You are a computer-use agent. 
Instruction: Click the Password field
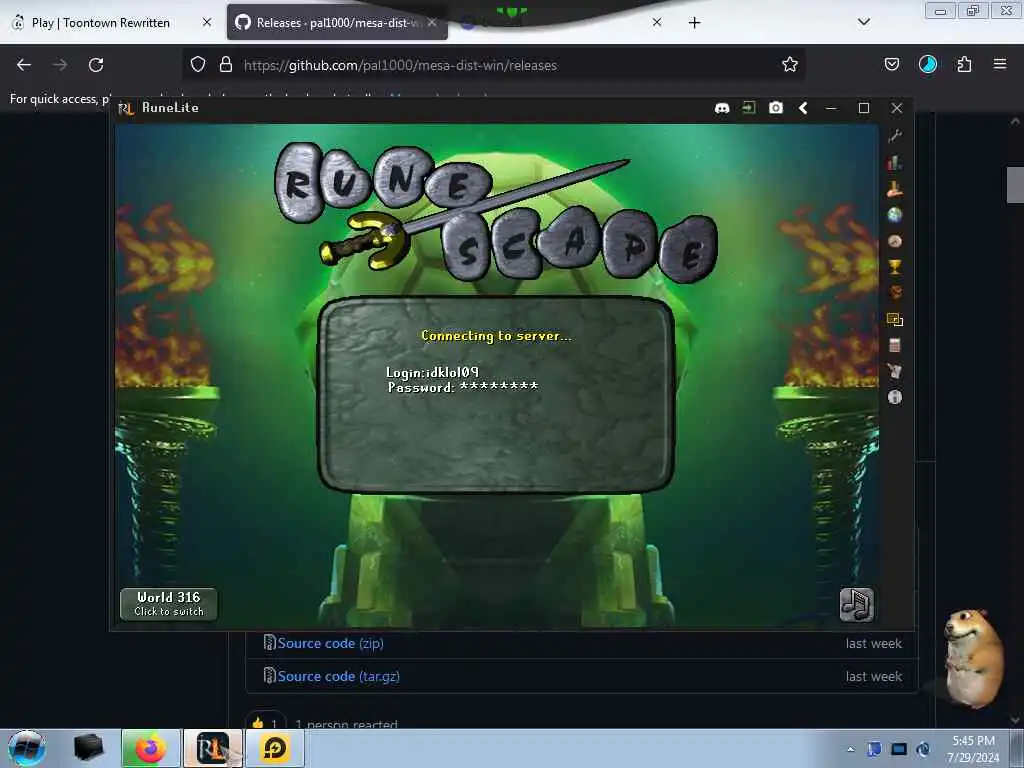[x=463, y=387]
